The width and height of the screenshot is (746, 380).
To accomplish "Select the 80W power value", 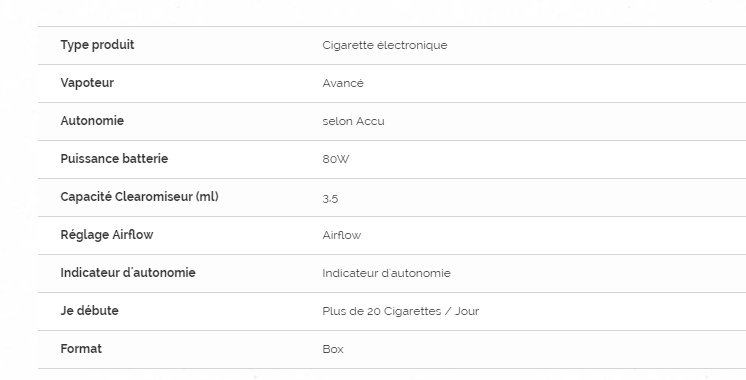I will [x=335, y=159].
